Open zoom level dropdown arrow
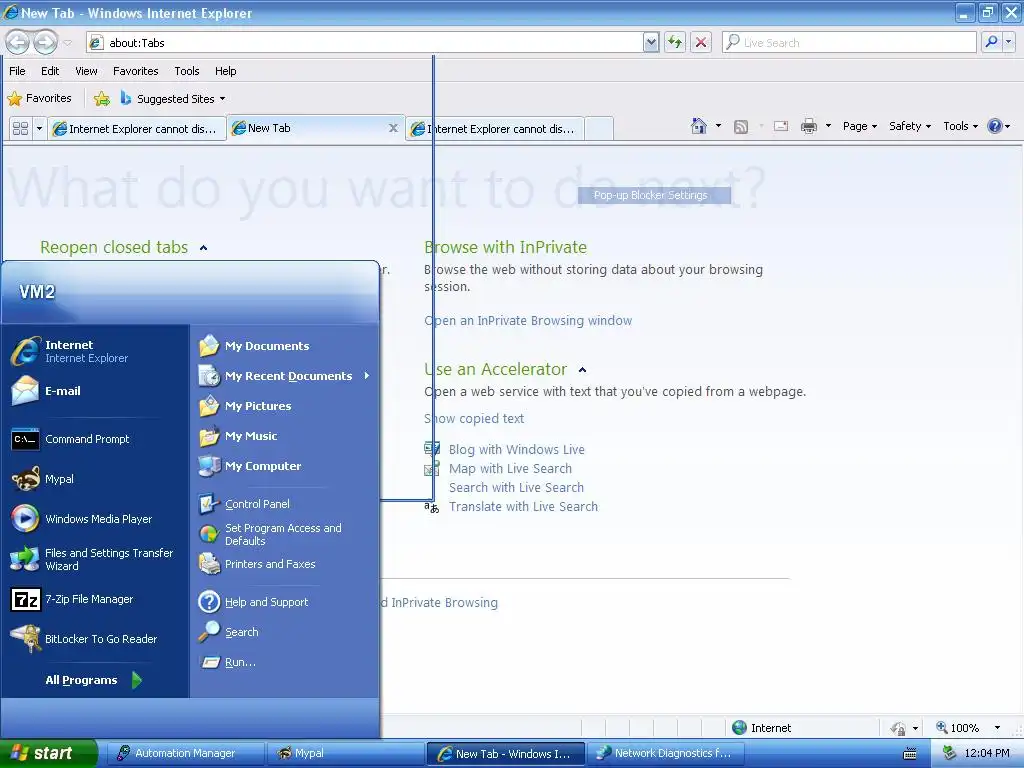The height and width of the screenshot is (768, 1024). click(997, 728)
